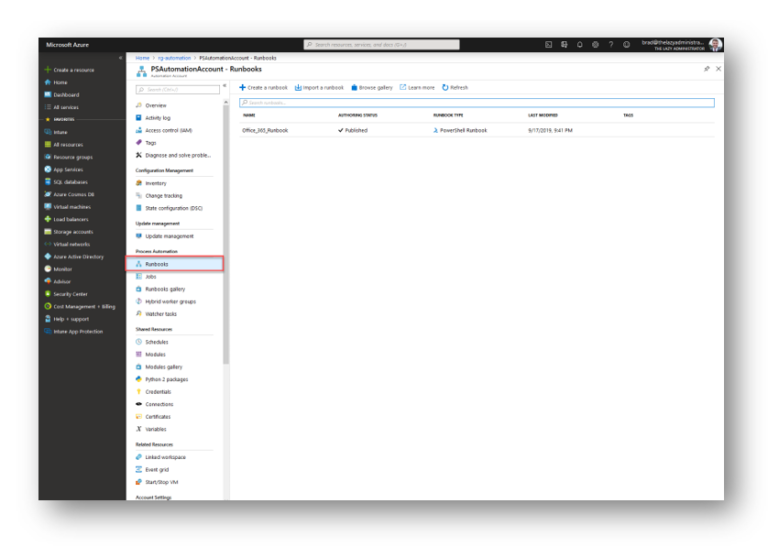This screenshot has height=547, width=768.
Task: Click Learn more link
Action: pyautogui.click(x=417, y=88)
